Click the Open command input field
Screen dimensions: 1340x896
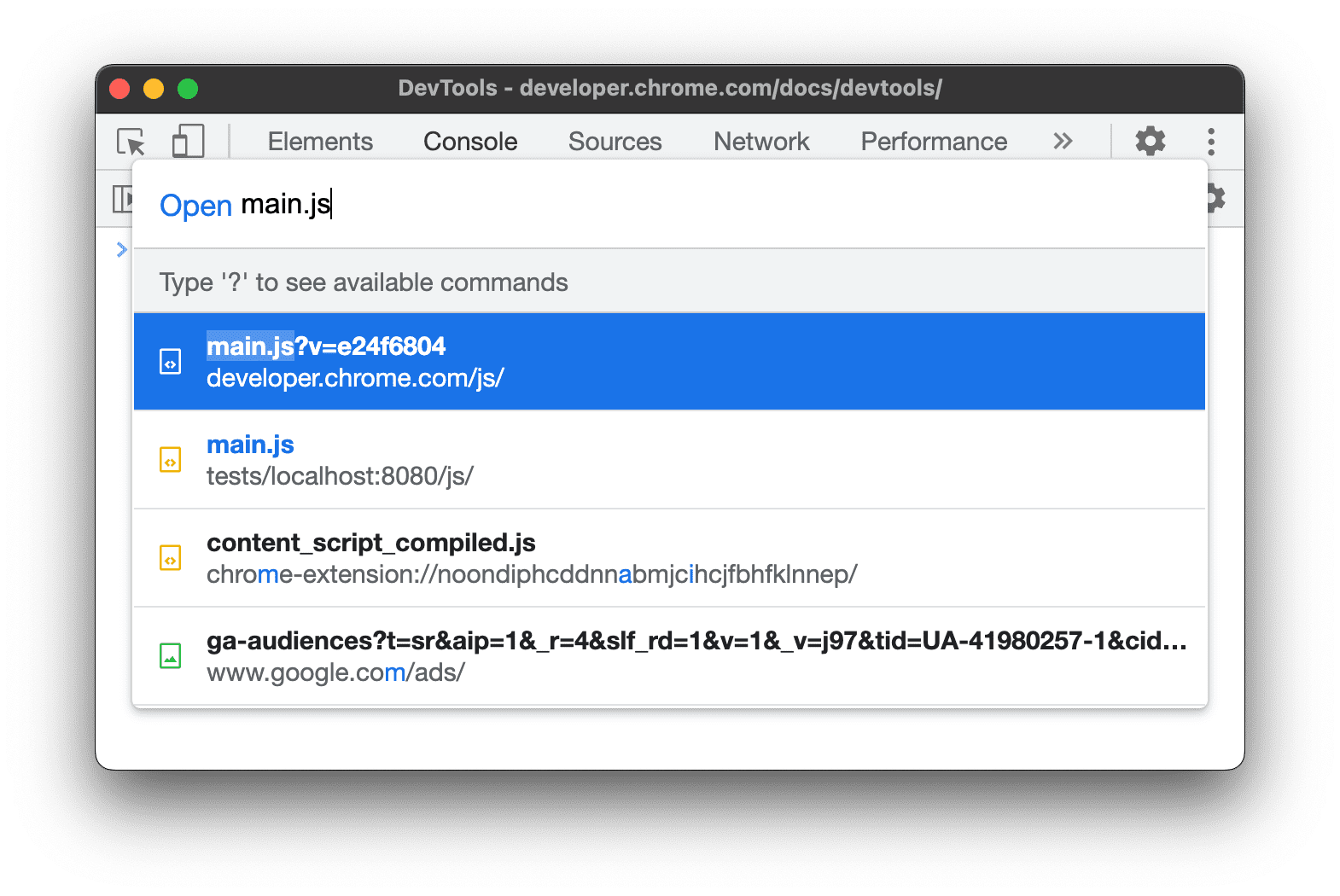[683, 205]
